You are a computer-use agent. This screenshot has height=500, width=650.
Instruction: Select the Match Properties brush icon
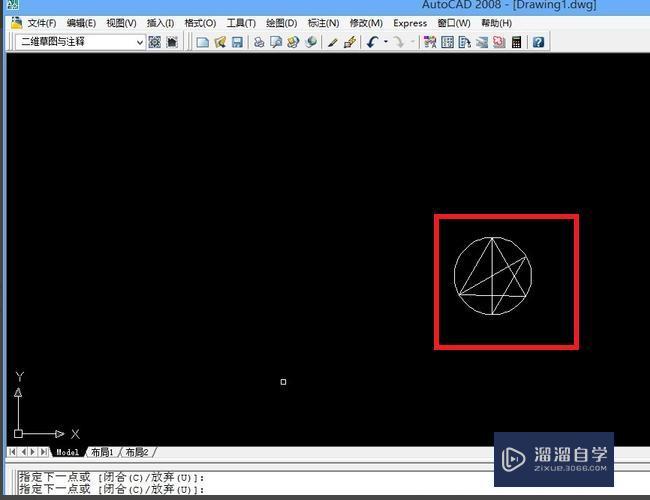tap(332, 42)
